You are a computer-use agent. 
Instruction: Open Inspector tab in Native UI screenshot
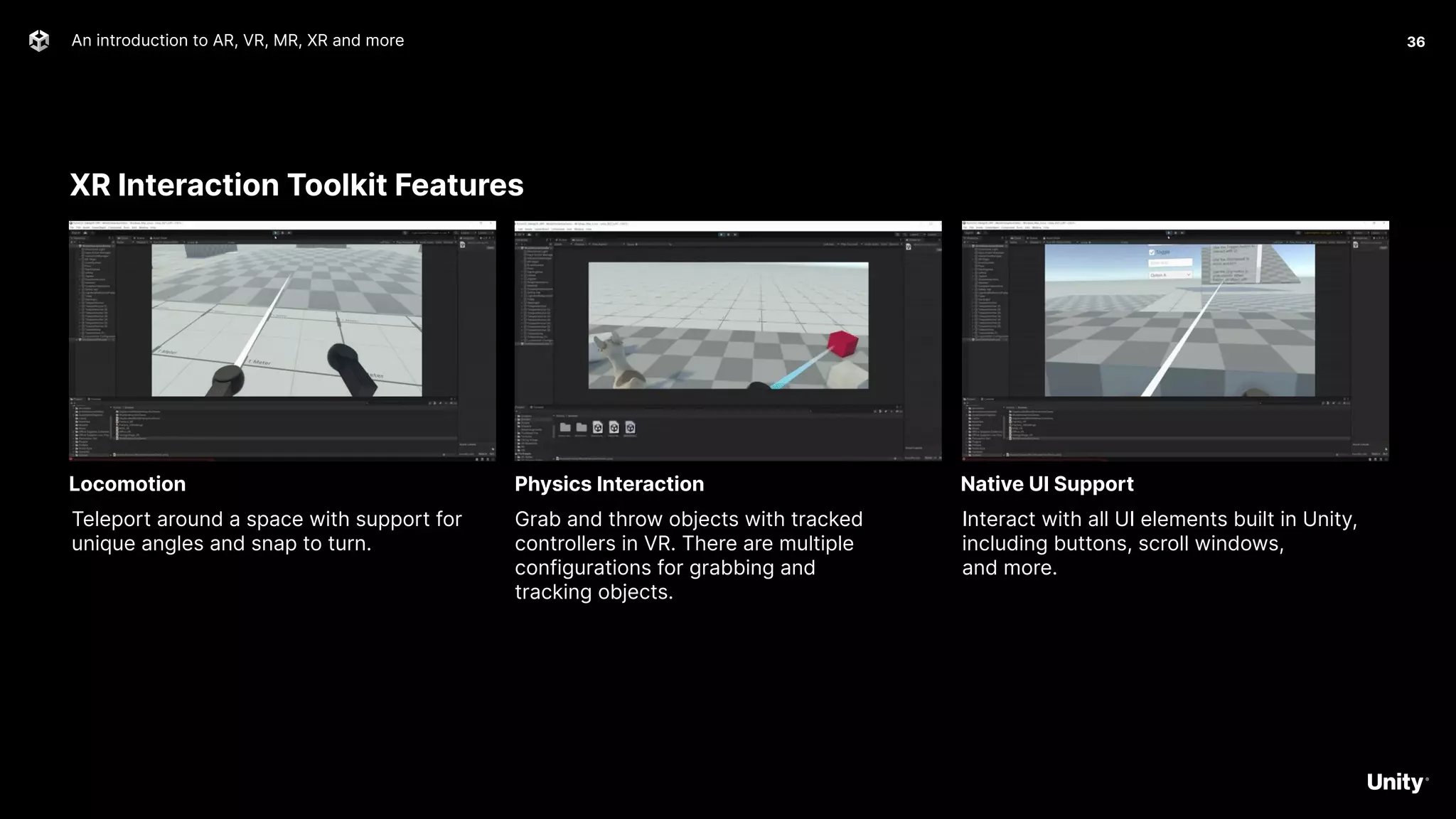coord(1359,238)
